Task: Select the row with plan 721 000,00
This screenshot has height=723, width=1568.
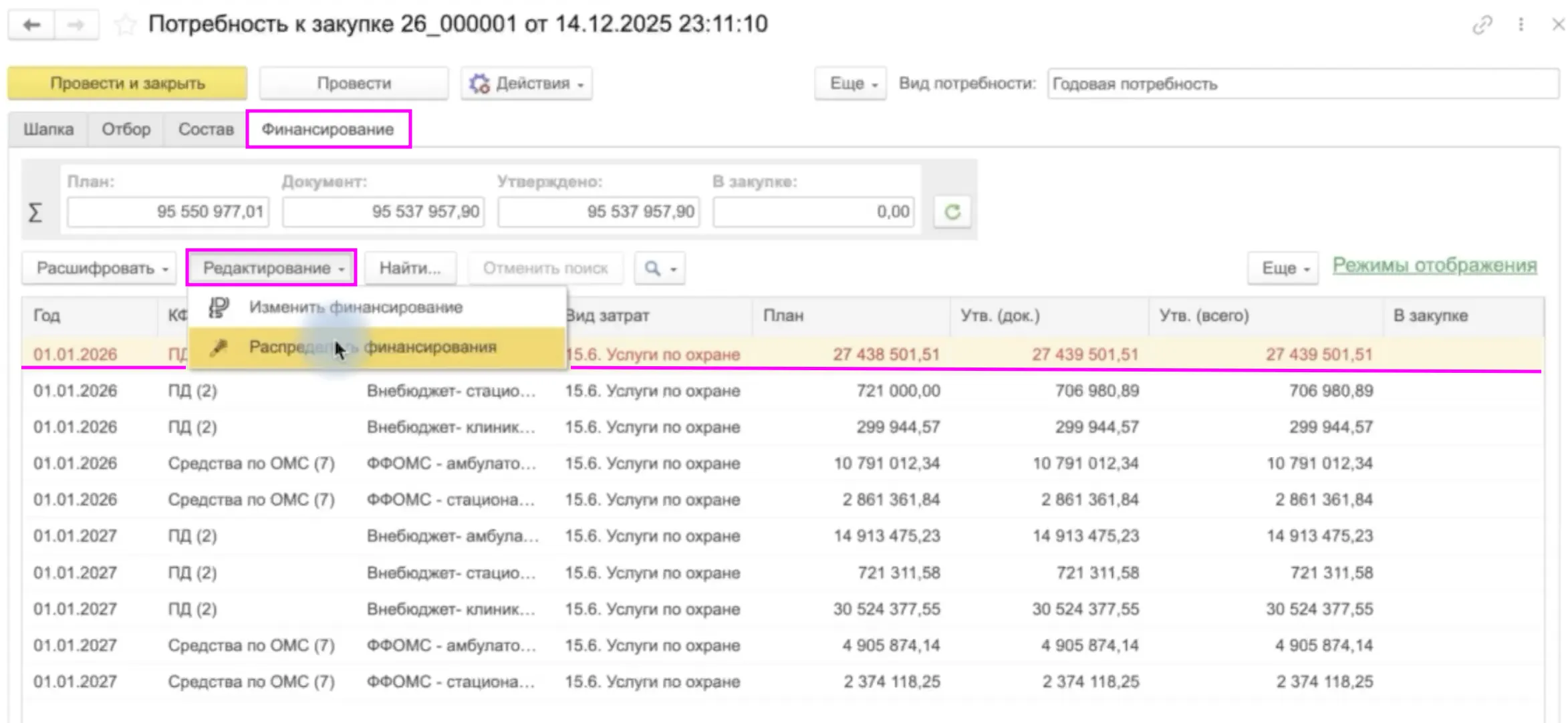Action: [x=782, y=391]
